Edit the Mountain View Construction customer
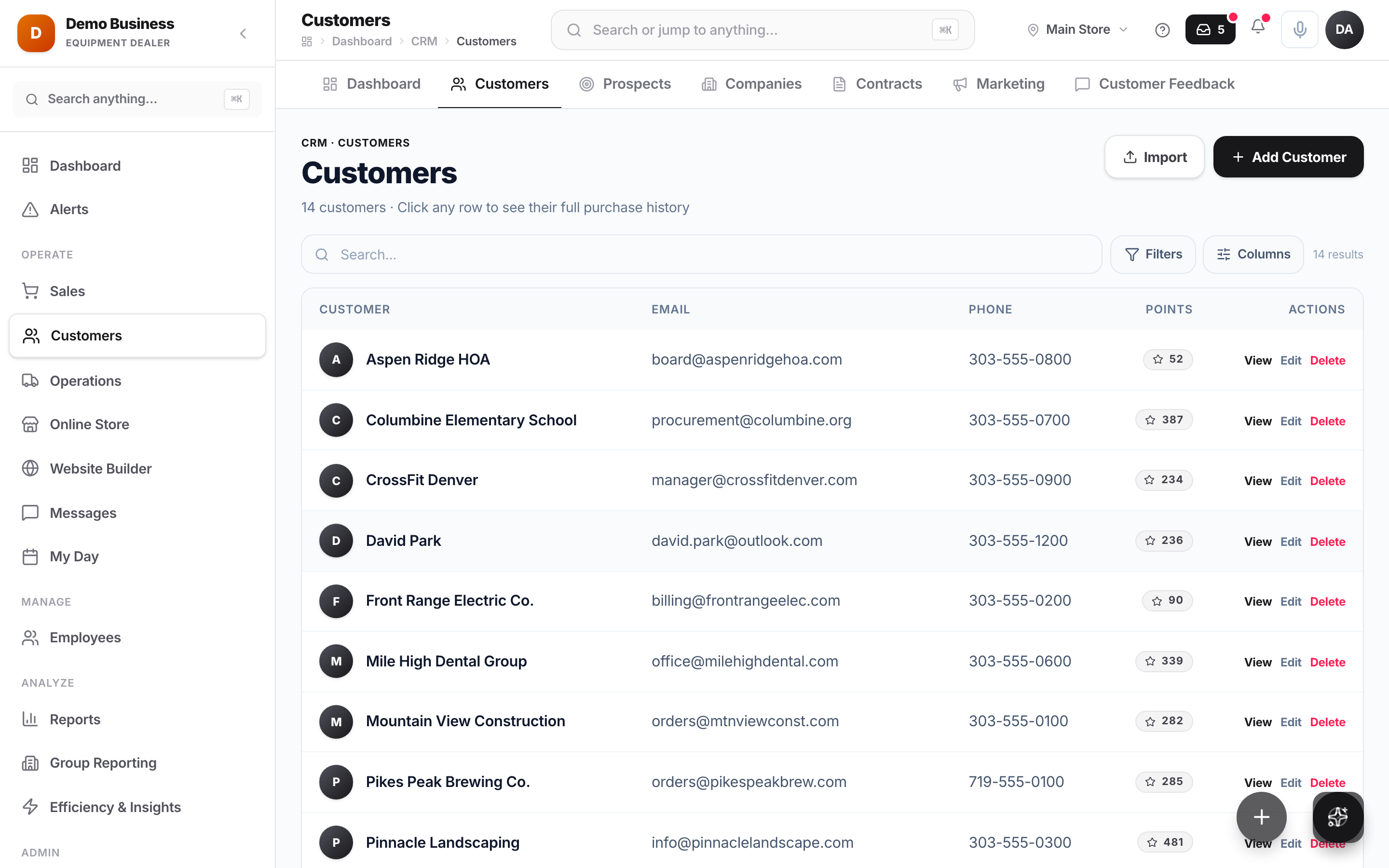Viewport: 1389px width, 868px height. 1290,722
